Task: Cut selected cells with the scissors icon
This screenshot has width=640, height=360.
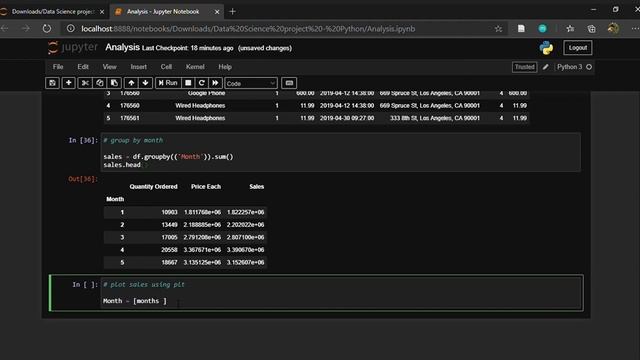Action: pyautogui.click(x=85, y=83)
